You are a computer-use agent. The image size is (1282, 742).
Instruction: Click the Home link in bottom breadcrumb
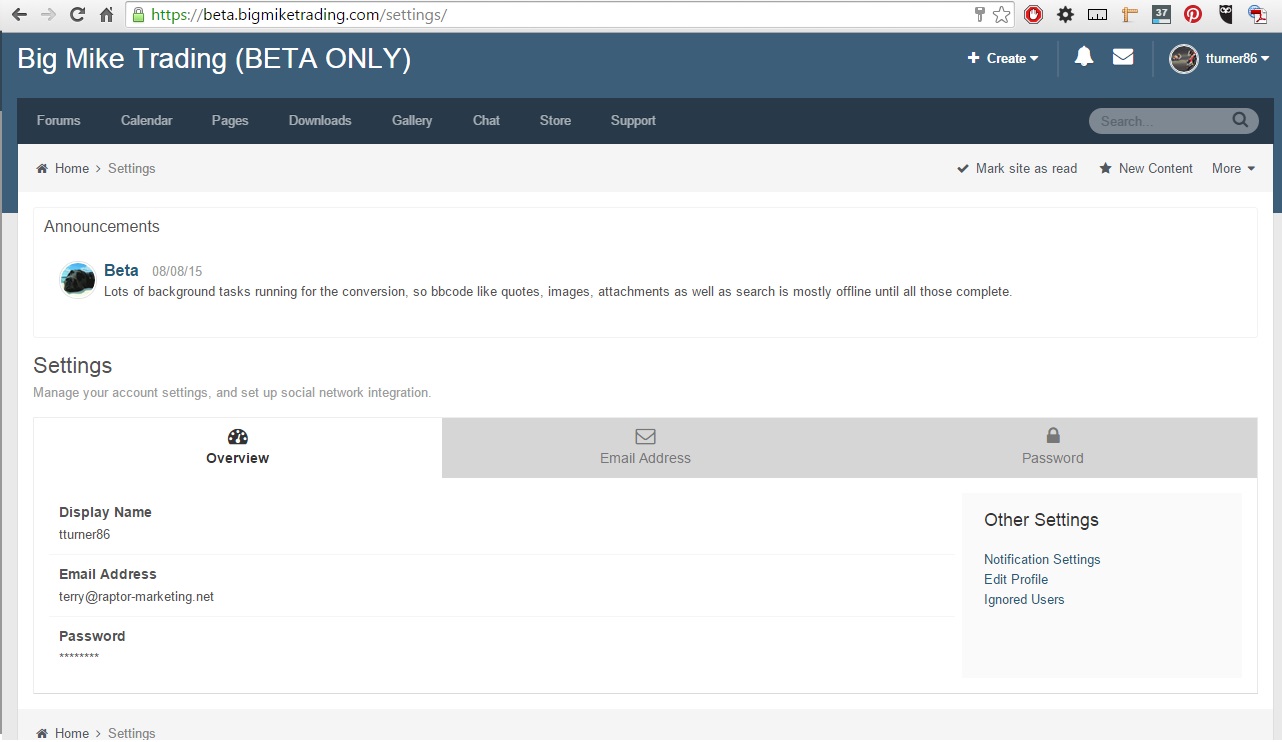pyautogui.click(x=72, y=733)
